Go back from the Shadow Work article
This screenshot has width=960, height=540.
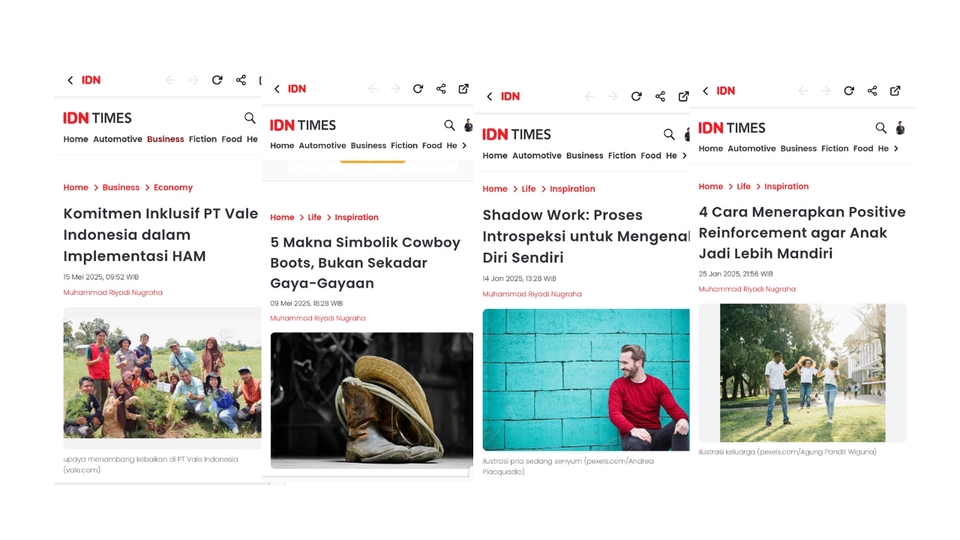pyautogui.click(x=489, y=97)
